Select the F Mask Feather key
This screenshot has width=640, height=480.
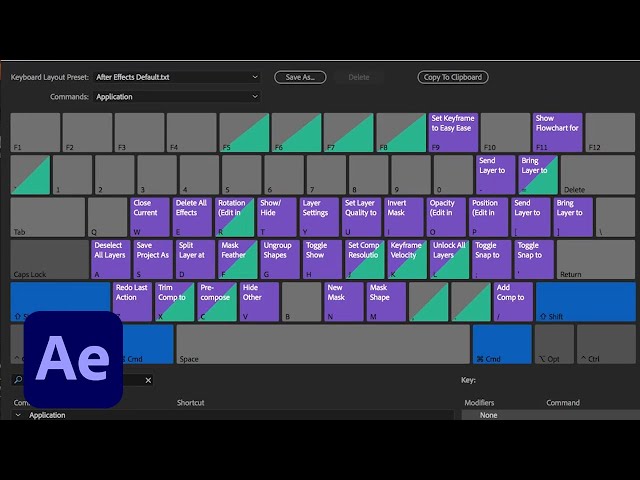pyautogui.click(x=238, y=260)
